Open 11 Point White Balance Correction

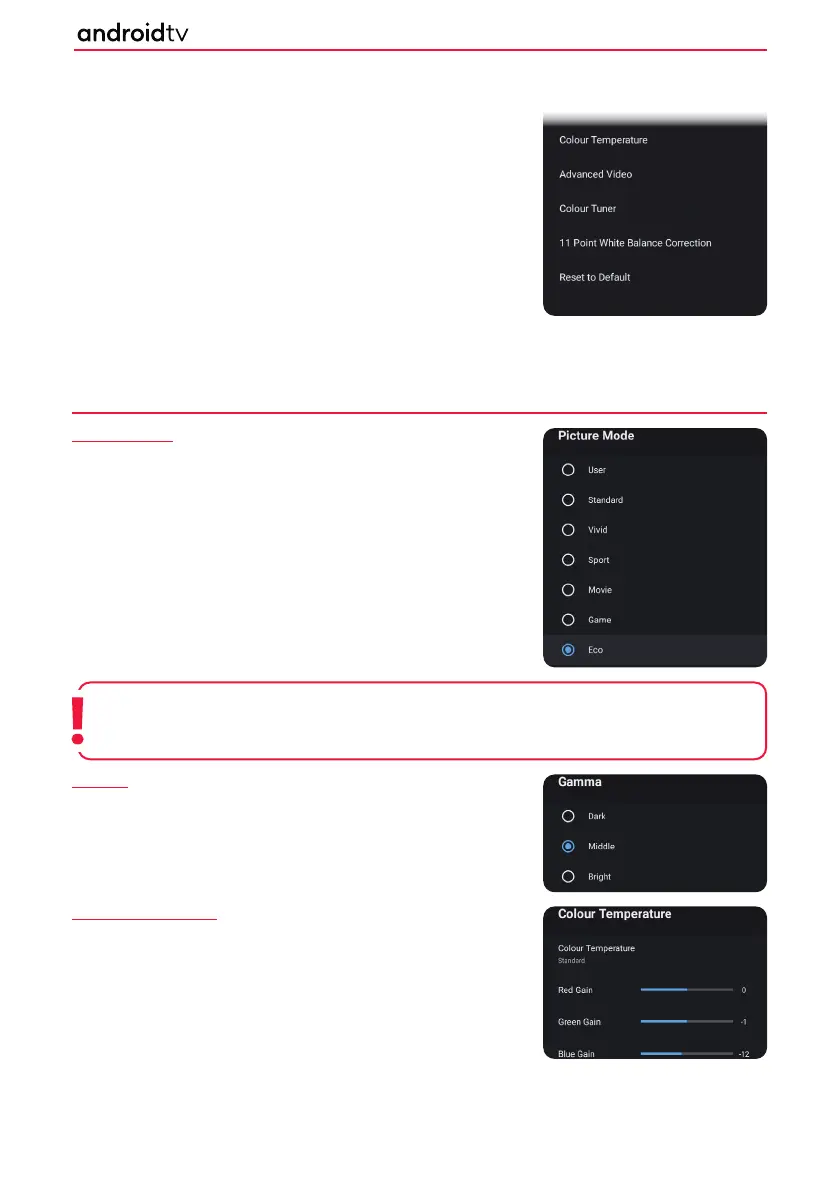pos(654,243)
